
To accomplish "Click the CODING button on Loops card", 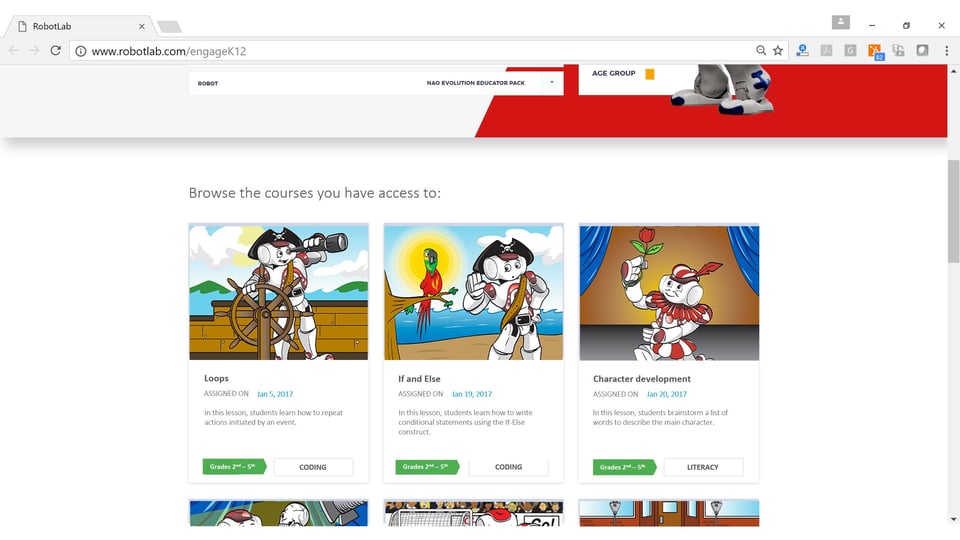I will 313,467.
